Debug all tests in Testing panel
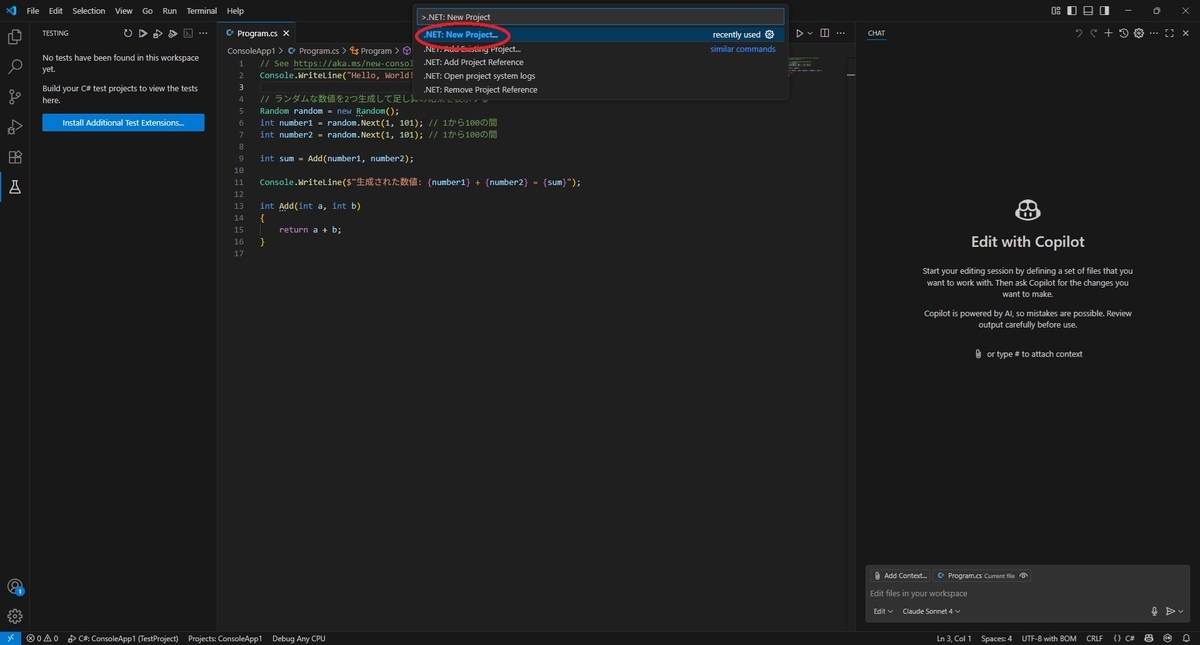1200x645 pixels. 158,33
